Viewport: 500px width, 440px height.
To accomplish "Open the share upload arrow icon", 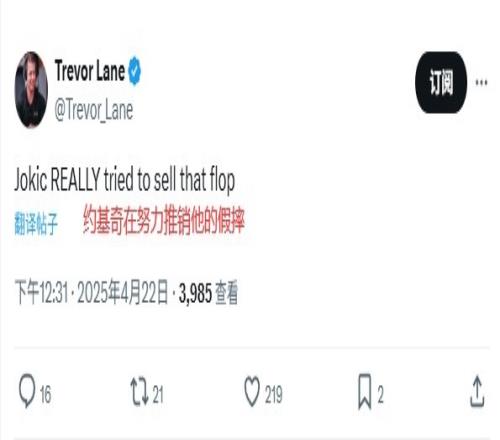I will point(477,391).
